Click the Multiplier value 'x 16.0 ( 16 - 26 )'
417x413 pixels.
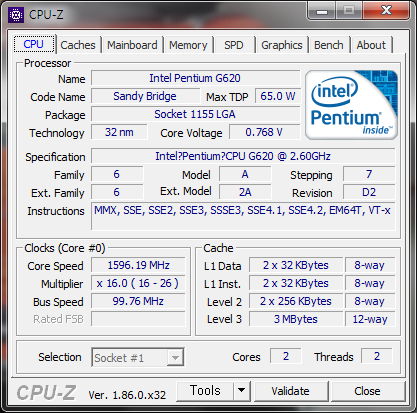coord(138,283)
